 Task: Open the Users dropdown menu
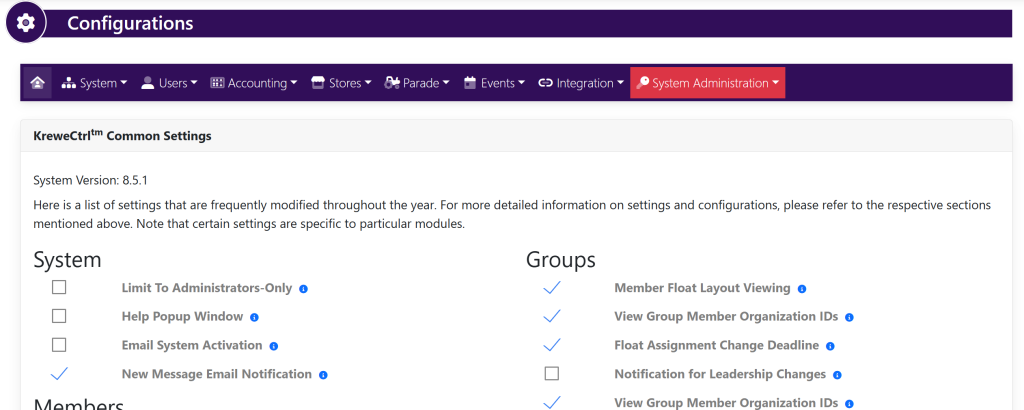coord(169,83)
